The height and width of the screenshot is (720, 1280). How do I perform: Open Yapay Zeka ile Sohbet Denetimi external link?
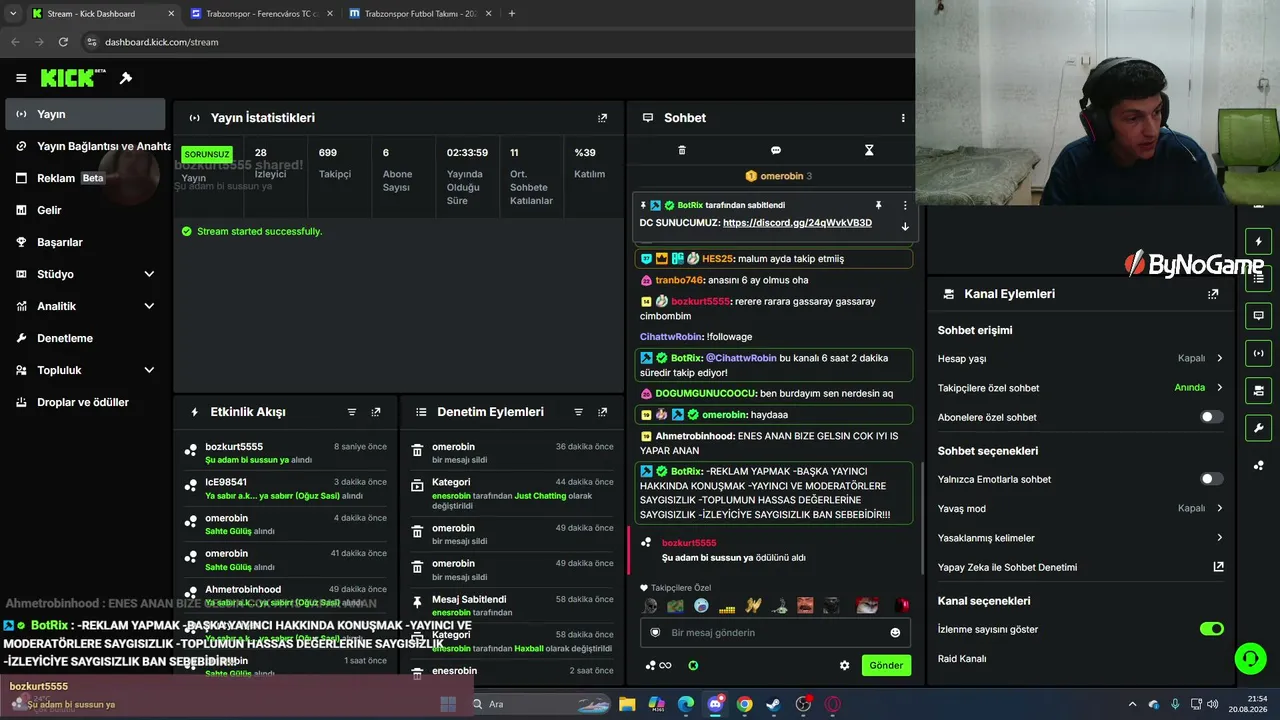pos(1218,567)
